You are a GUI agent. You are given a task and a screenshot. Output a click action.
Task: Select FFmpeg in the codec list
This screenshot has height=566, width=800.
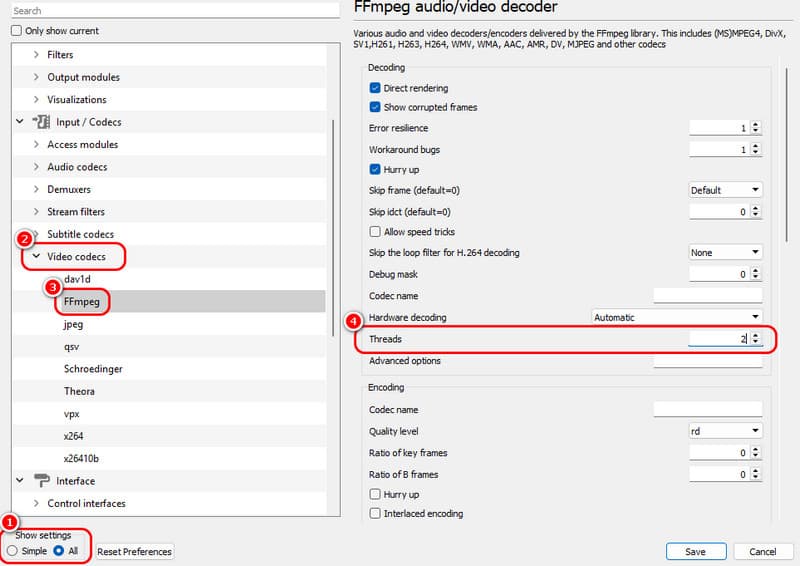(83, 301)
